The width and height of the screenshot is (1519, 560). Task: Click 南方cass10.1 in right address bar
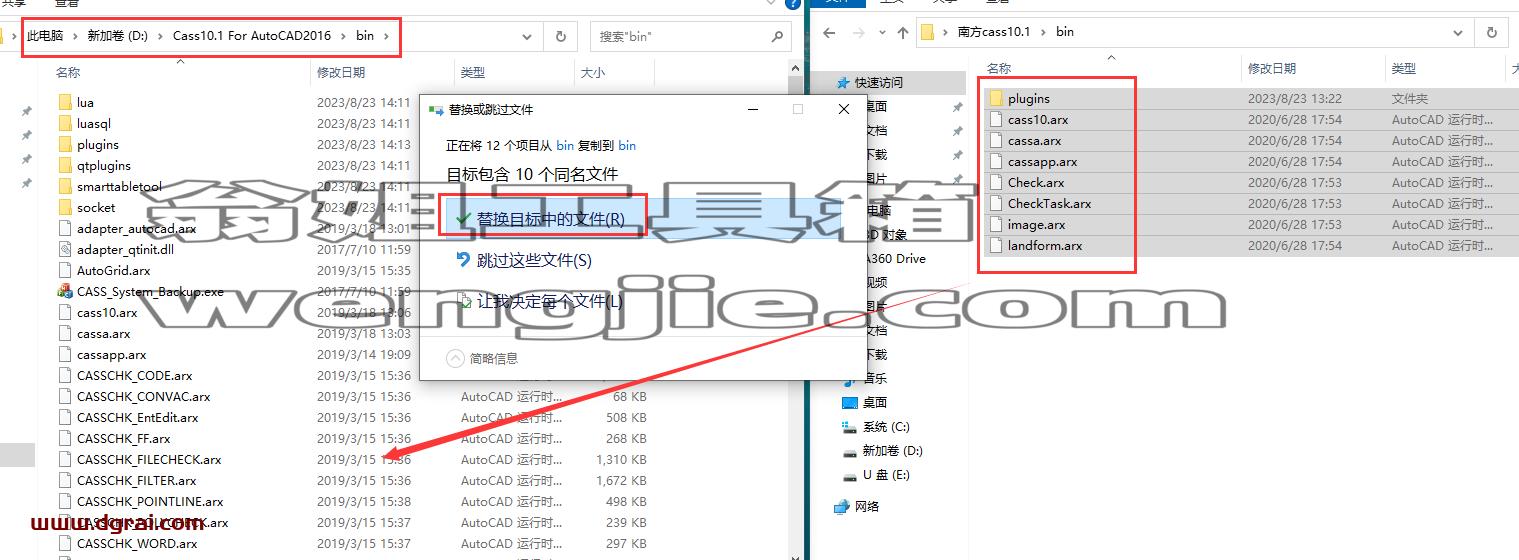993,32
